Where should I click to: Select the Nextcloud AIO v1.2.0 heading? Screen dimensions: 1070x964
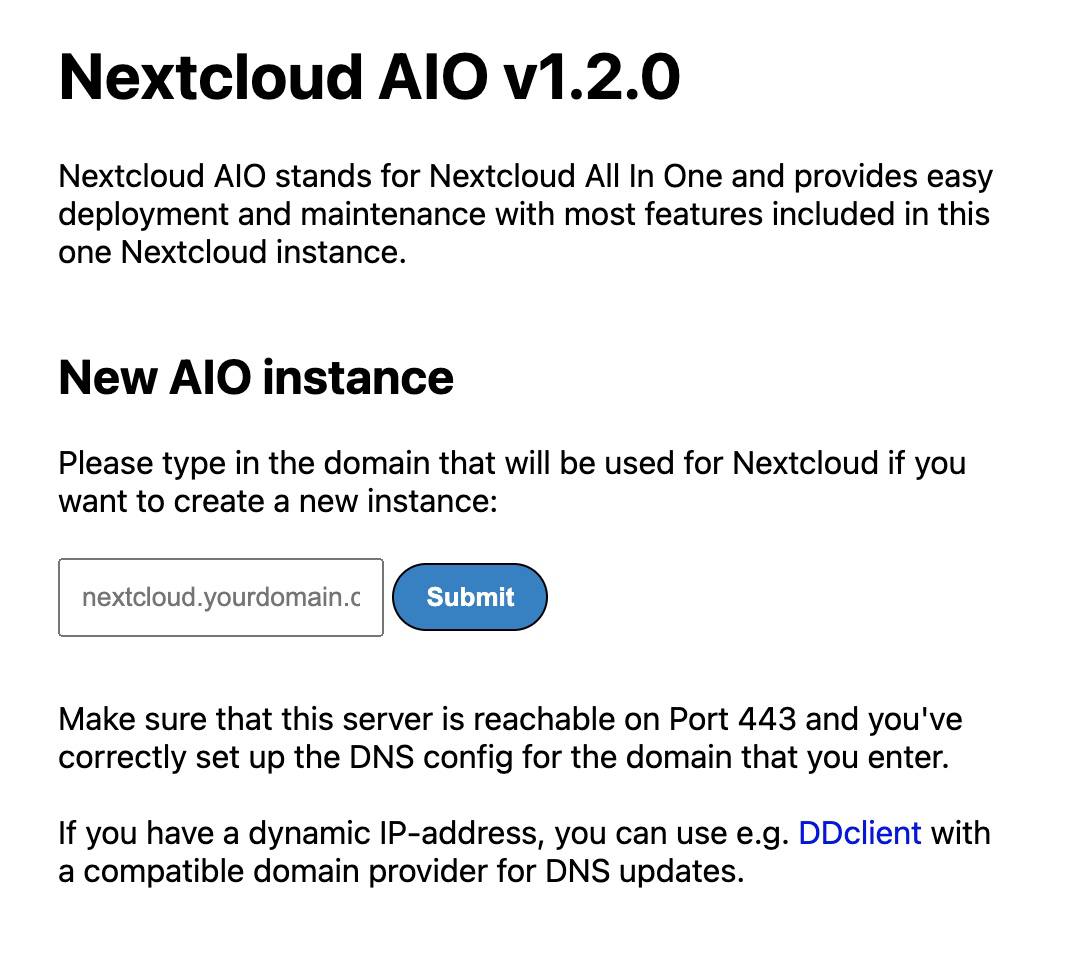pos(370,78)
